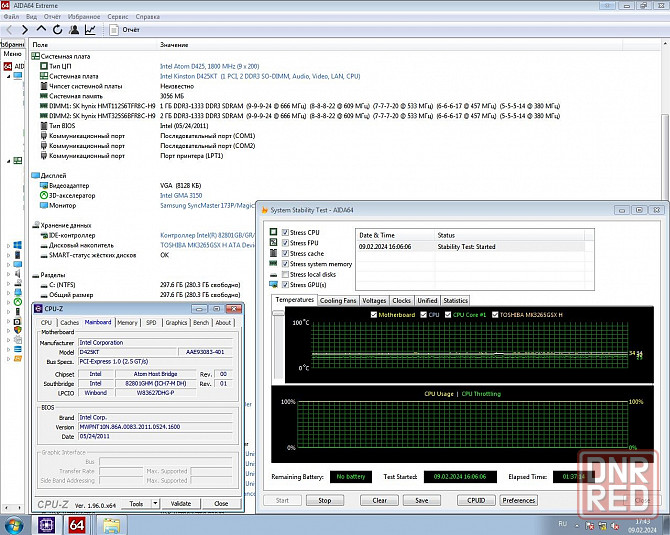The height and width of the screenshot is (535, 670).
Task: Open CPU-Z from the Windows taskbar
Action: tap(45, 524)
